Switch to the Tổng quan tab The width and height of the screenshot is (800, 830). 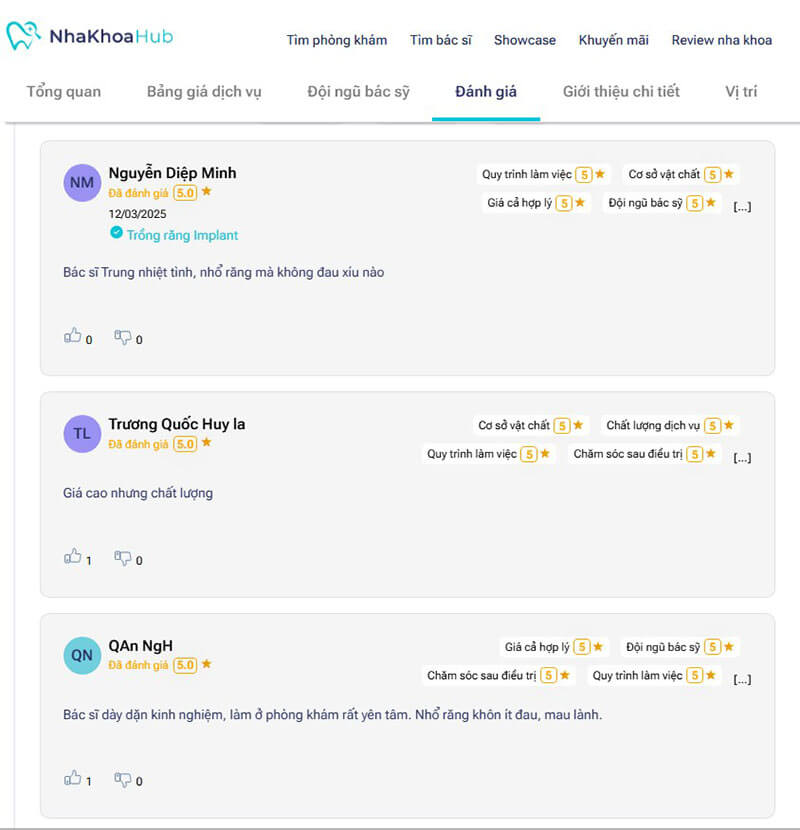[63, 92]
